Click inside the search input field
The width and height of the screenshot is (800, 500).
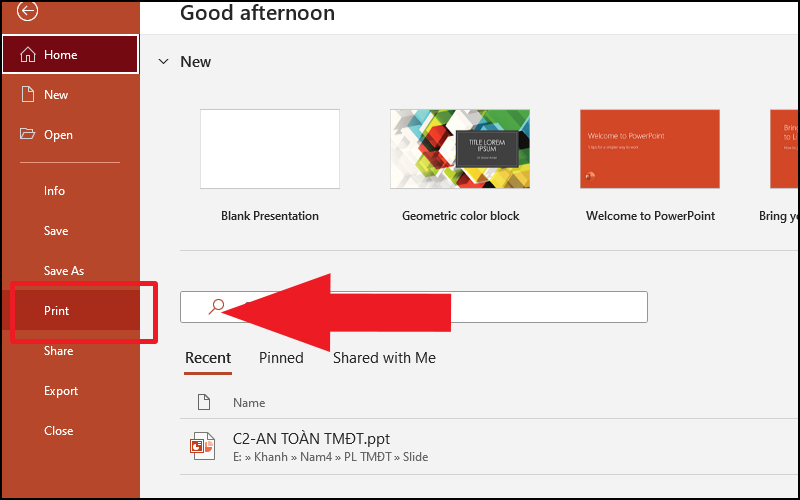click(414, 307)
